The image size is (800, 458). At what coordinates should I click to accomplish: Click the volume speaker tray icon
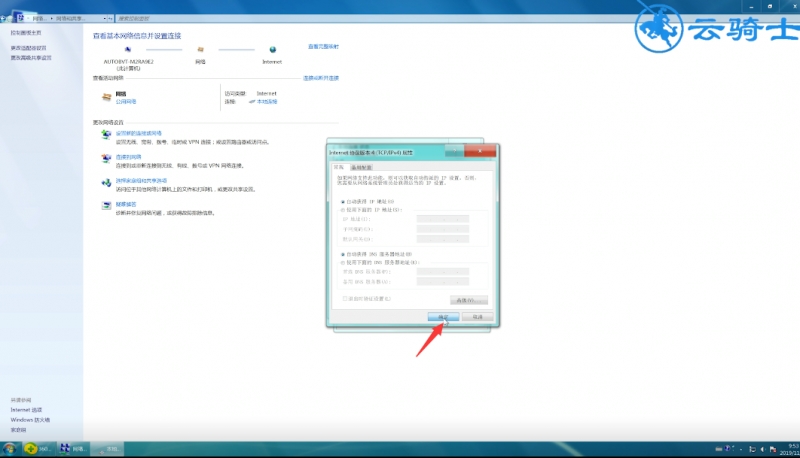click(x=762, y=449)
